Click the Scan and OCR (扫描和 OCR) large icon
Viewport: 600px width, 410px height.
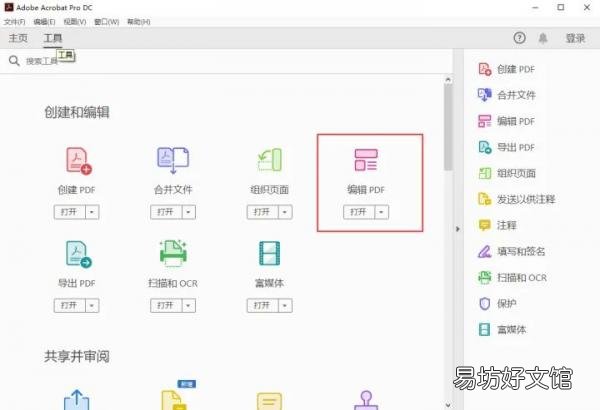(x=173, y=253)
